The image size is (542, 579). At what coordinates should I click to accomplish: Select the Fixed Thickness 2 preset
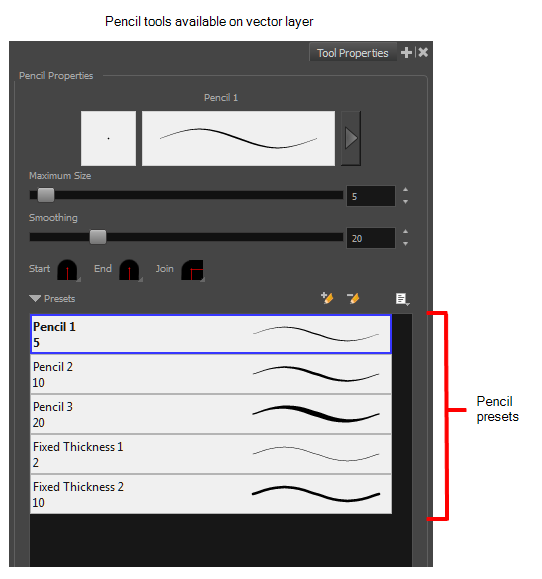point(211,494)
